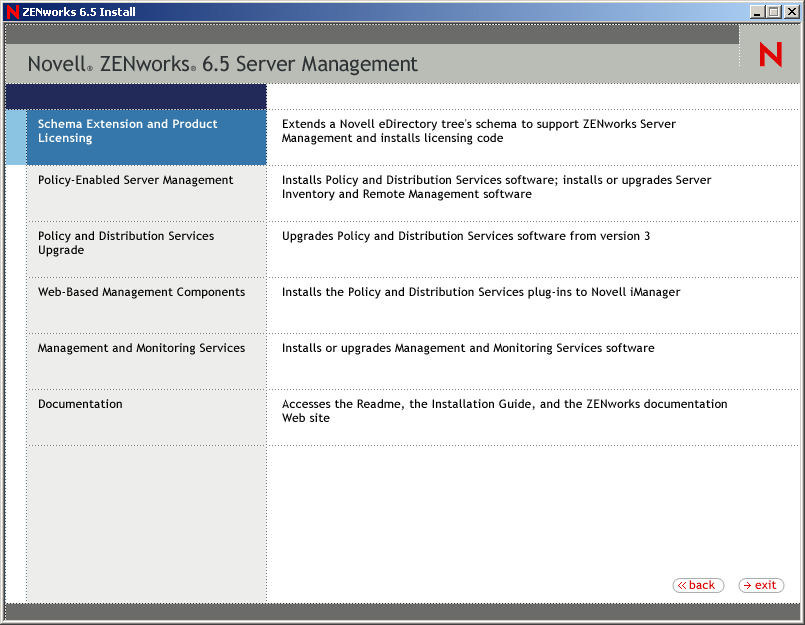Click the ZENworks documentation Web site description
The width and height of the screenshot is (805, 625).
click(x=505, y=410)
